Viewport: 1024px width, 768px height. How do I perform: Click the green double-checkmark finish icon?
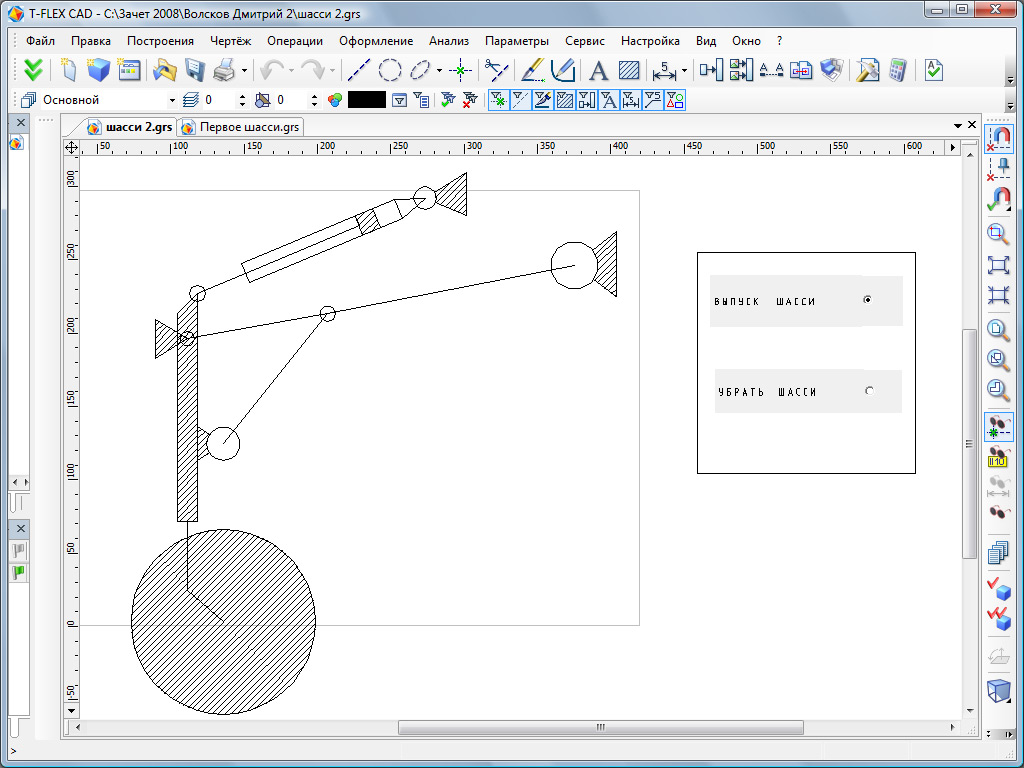pyautogui.click(x=33, y=70)
